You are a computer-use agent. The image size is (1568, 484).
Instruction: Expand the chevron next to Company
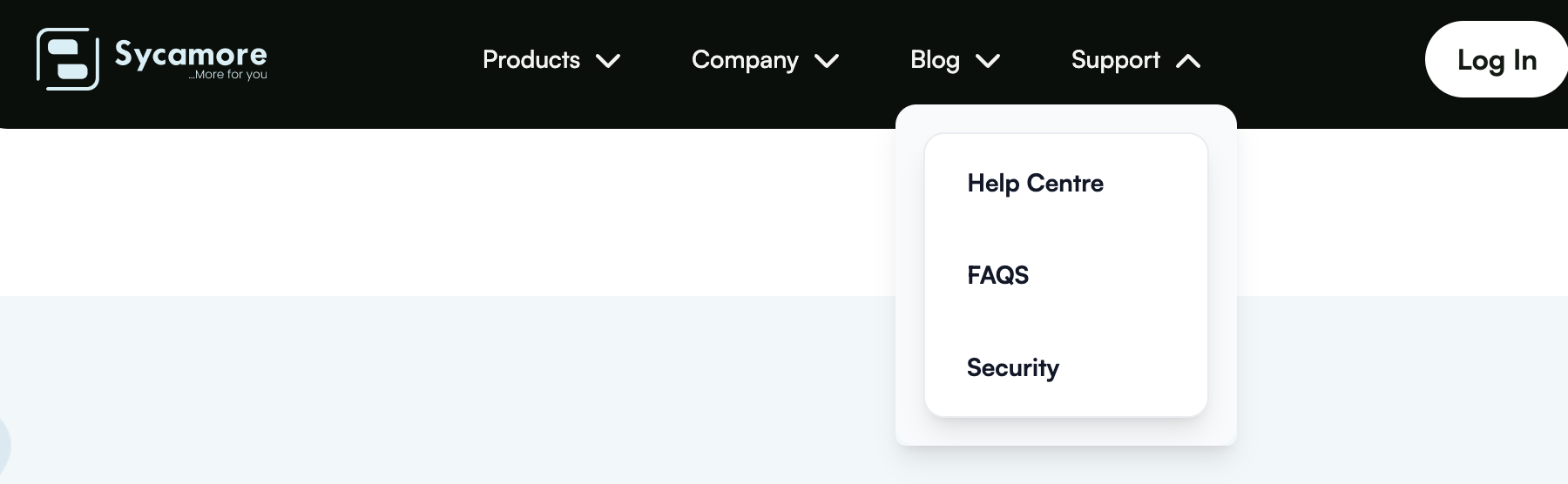pos(827,61)
